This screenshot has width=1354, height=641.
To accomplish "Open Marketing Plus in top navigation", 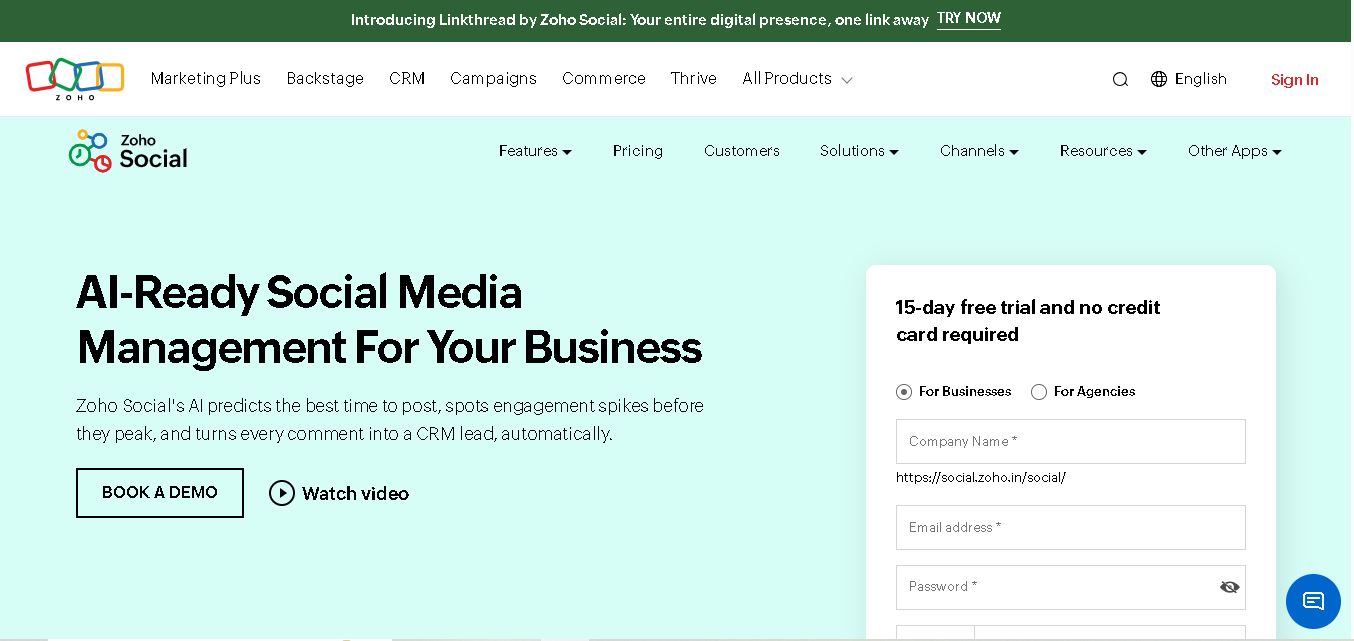I will 206,79.
